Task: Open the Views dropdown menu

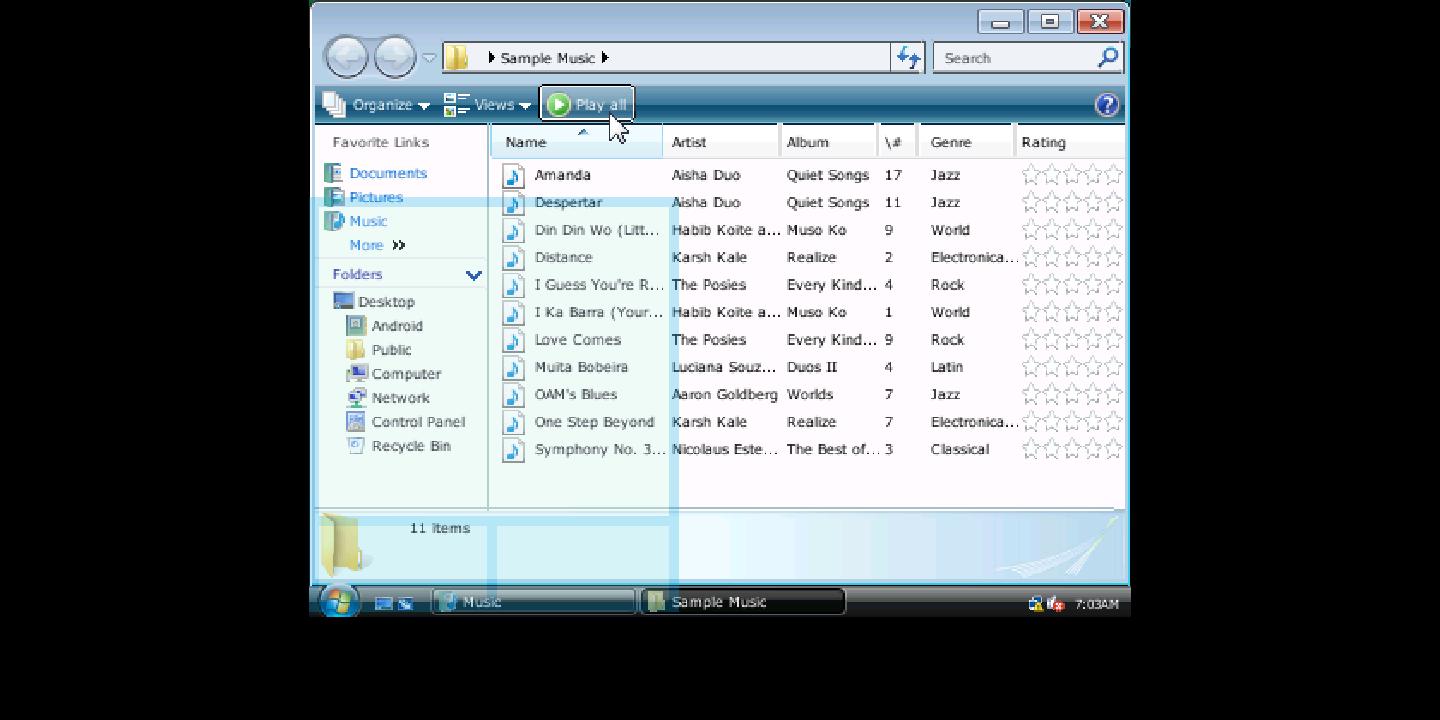Action: pos(487,105)
